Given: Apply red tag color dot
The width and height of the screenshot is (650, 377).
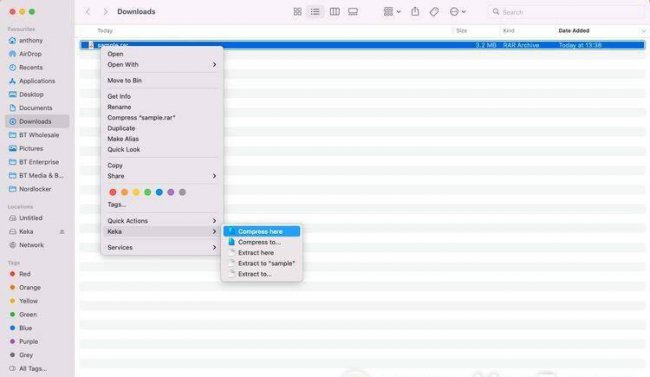Looking at the screenshot, I should 113,192.
